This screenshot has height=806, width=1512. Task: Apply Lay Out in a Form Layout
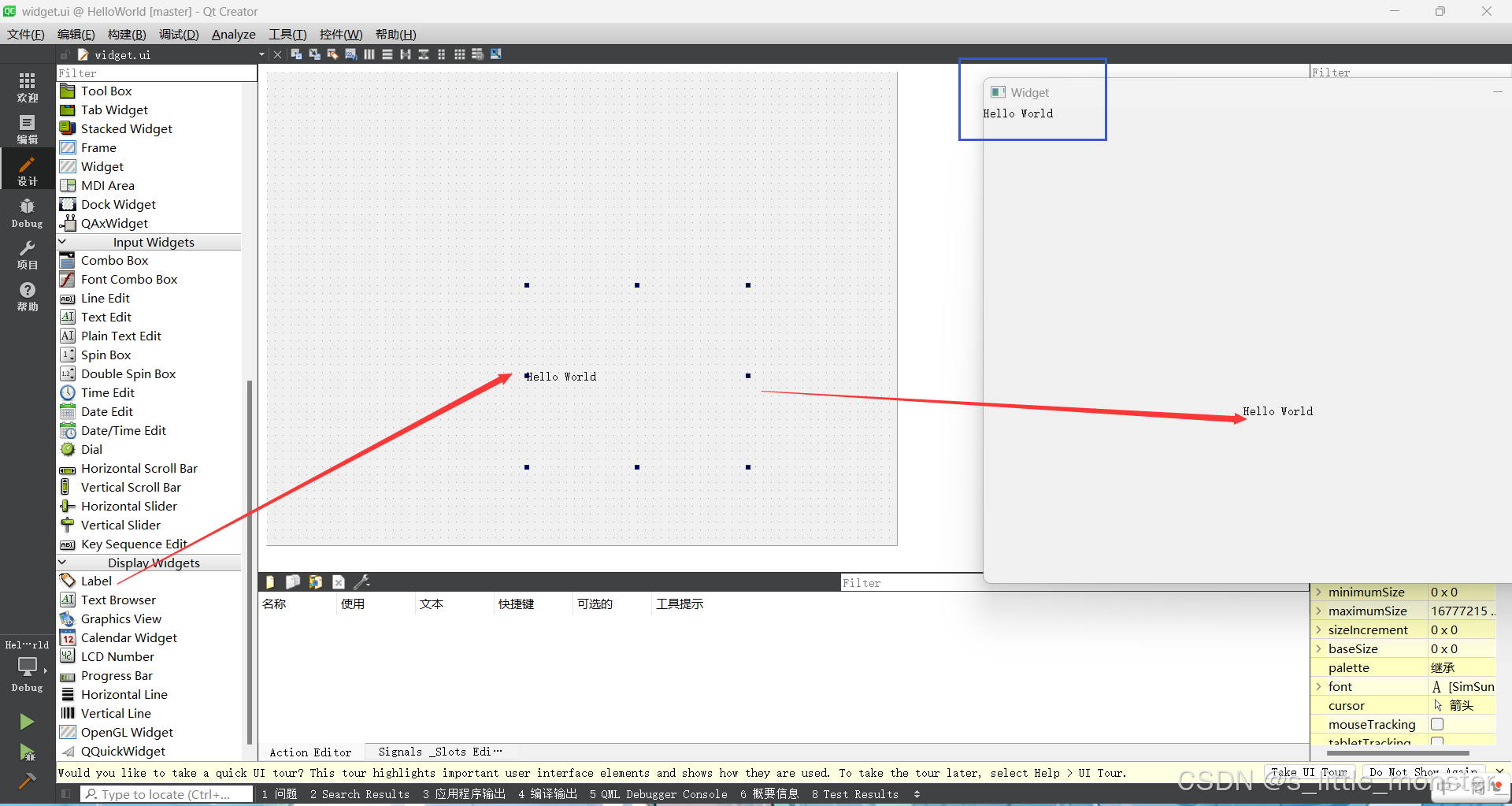pyautogui.click(x=441, y=54)
